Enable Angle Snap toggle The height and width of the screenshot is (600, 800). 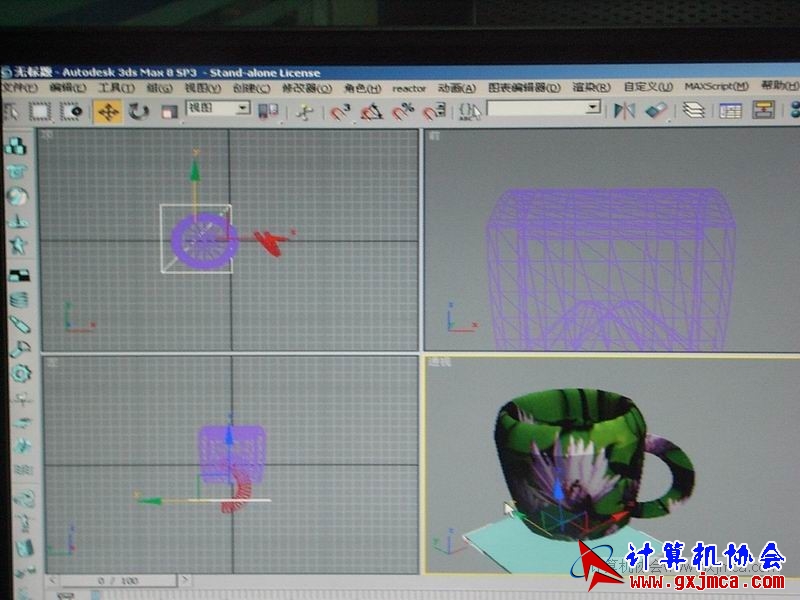pyautogui.click(x=372, y=111)
